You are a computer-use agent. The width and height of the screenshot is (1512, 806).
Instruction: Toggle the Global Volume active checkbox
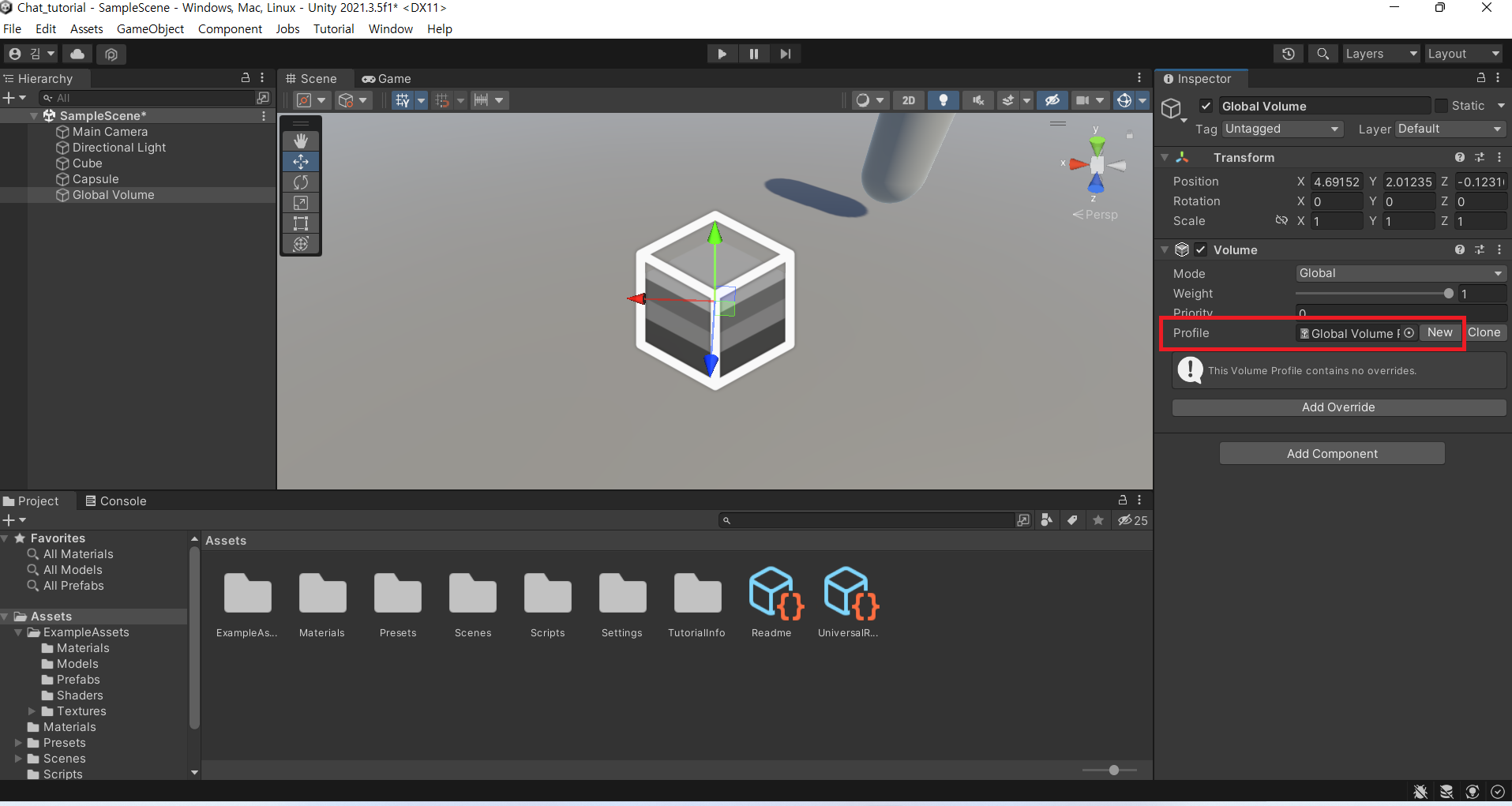[1206, 106]
